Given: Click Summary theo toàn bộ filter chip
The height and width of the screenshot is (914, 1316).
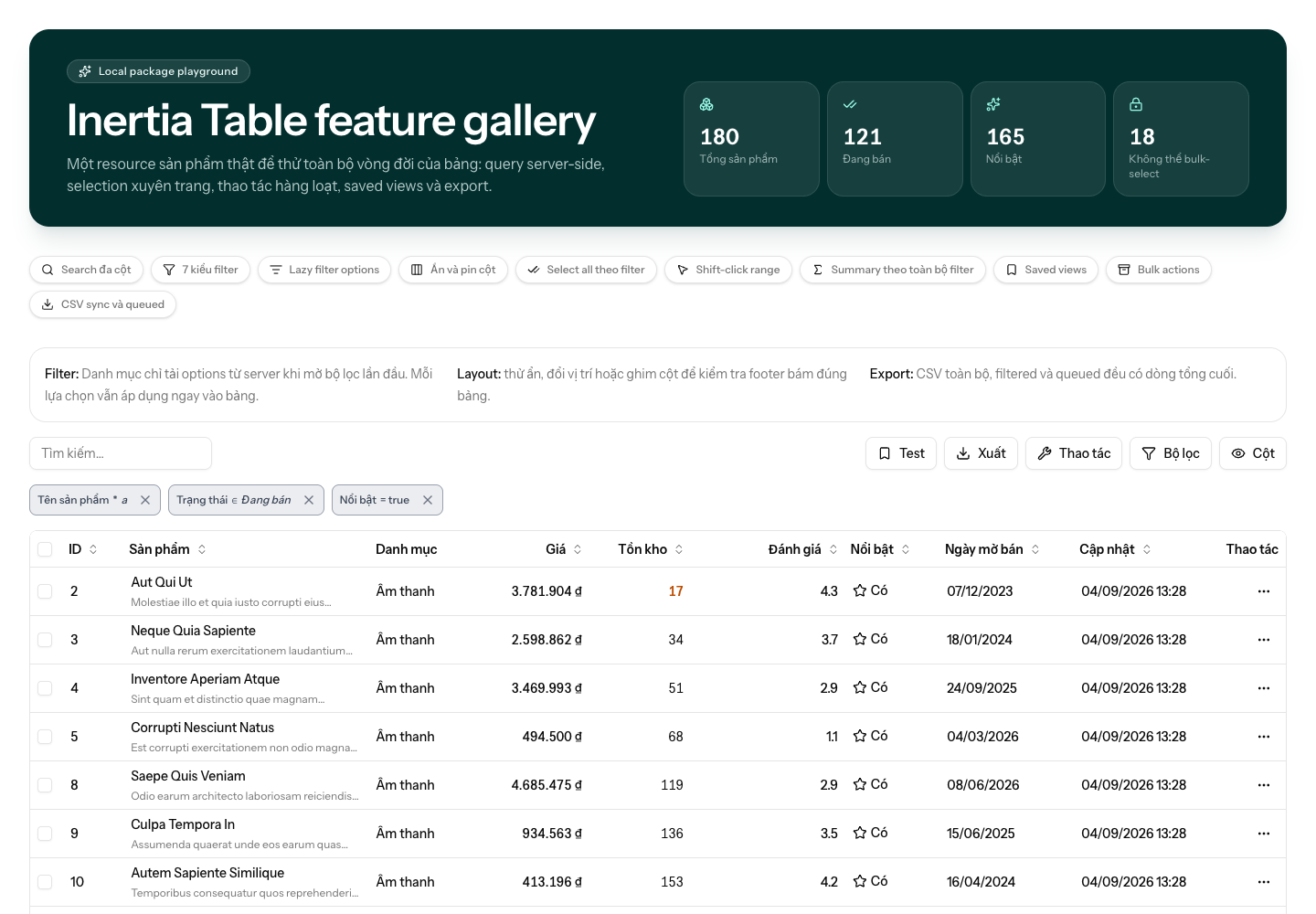Looking at the screenshot, I should click(893, 270).
